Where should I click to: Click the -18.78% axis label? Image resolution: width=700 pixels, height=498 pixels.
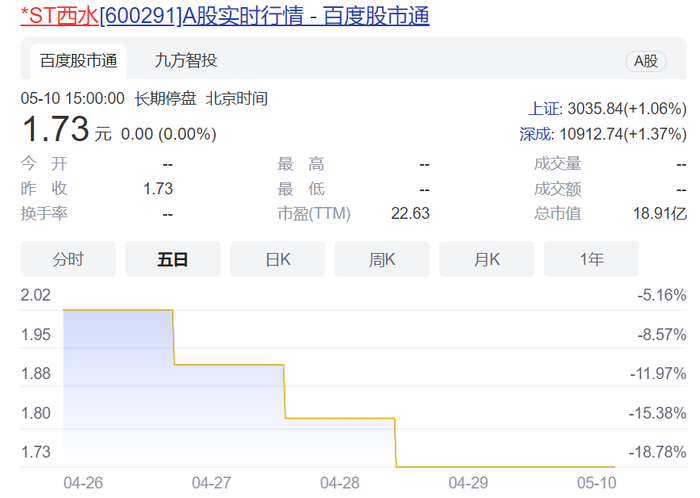(x=658, y=452)
